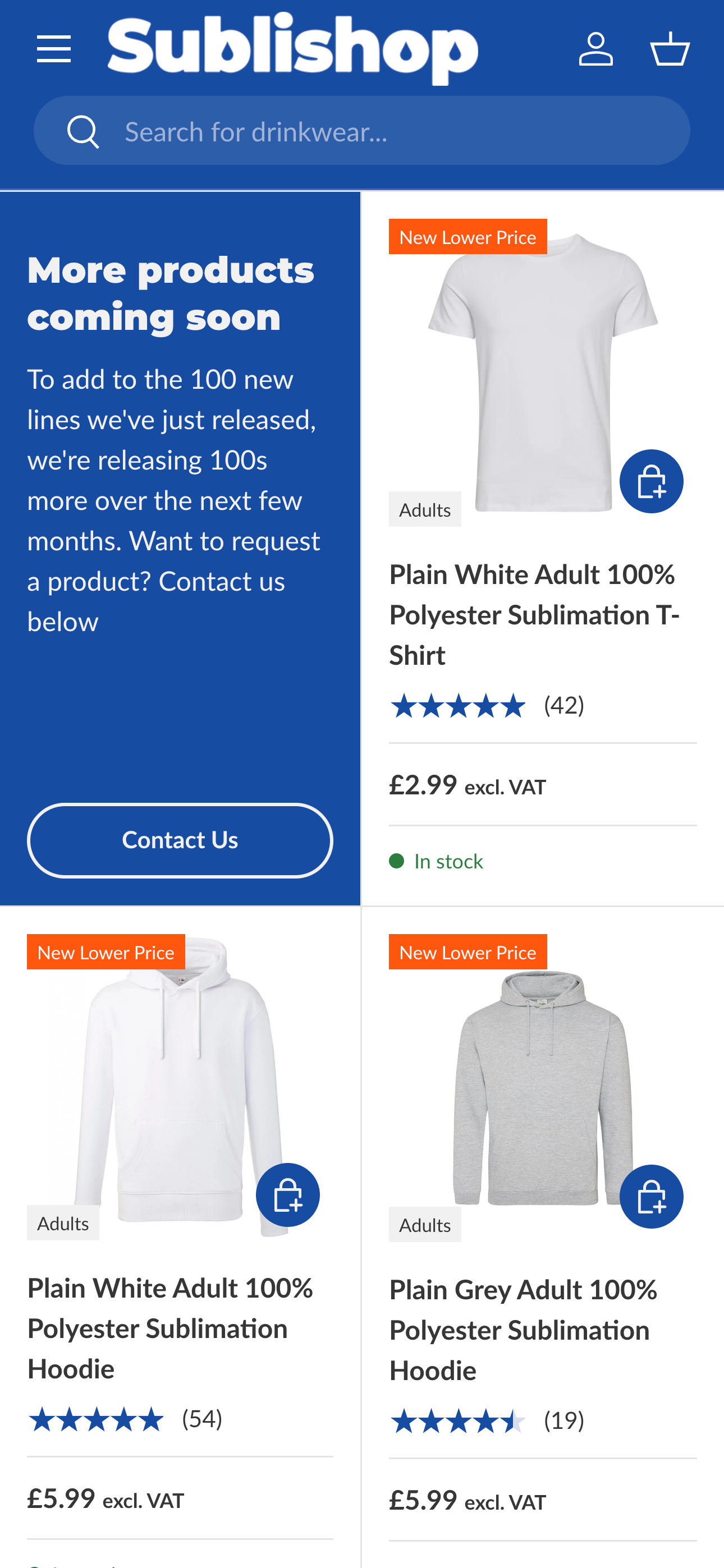Click the search magnifier icon
Screen dimensions: 724x1568
(x=83, y=131)
